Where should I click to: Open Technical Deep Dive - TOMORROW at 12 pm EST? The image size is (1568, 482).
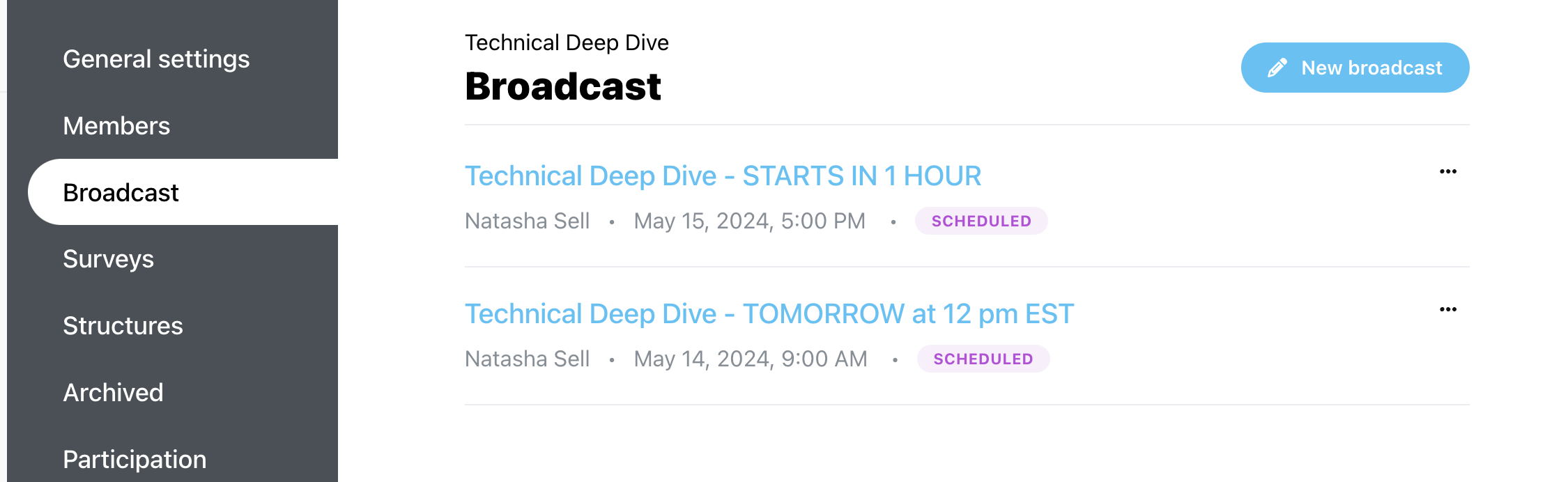coord(769,313)
